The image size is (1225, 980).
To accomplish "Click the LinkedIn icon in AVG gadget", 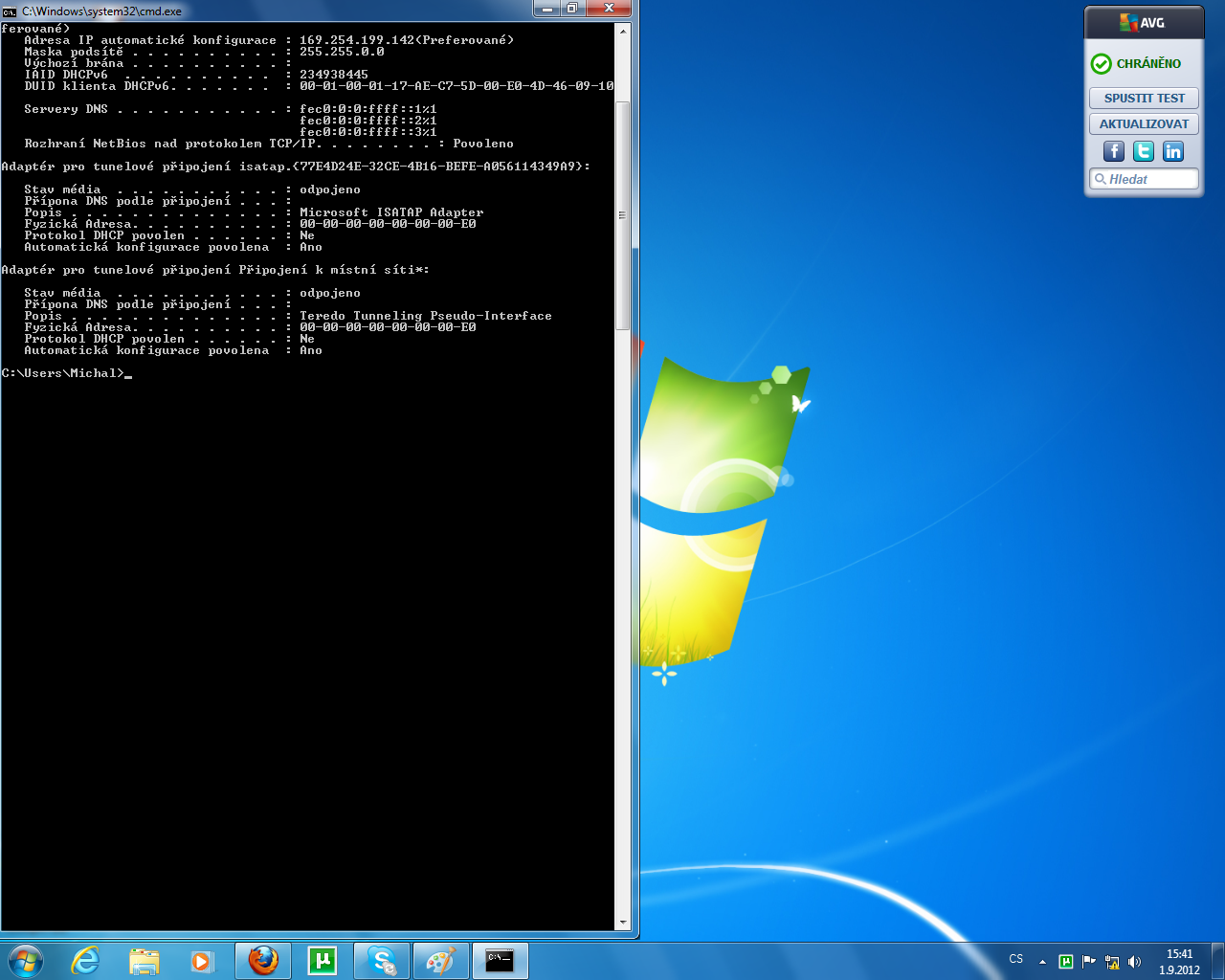I will 1173,151.
